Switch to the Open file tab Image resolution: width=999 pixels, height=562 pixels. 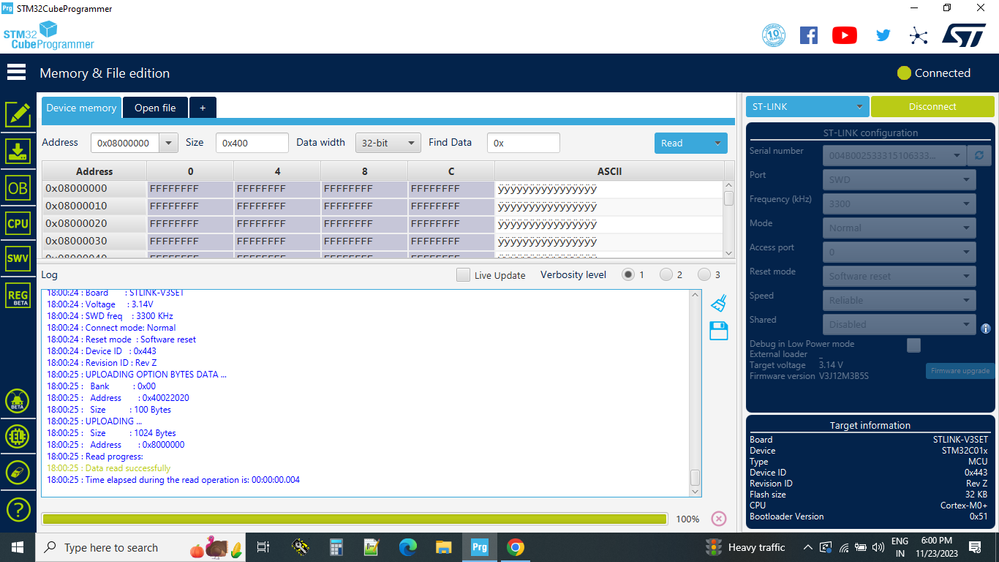point(155,108)
